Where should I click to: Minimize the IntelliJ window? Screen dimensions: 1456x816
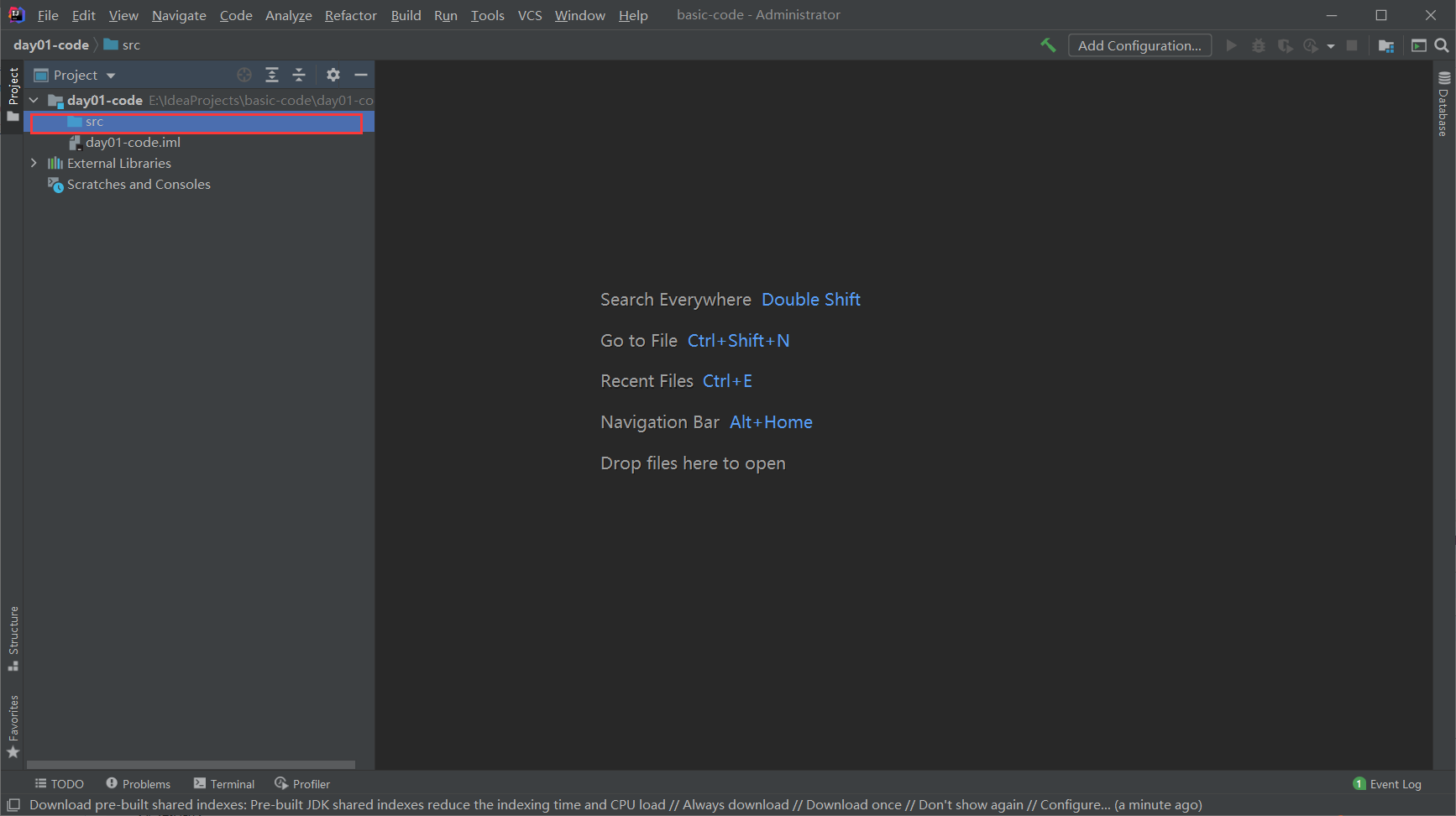(1332, 15)
